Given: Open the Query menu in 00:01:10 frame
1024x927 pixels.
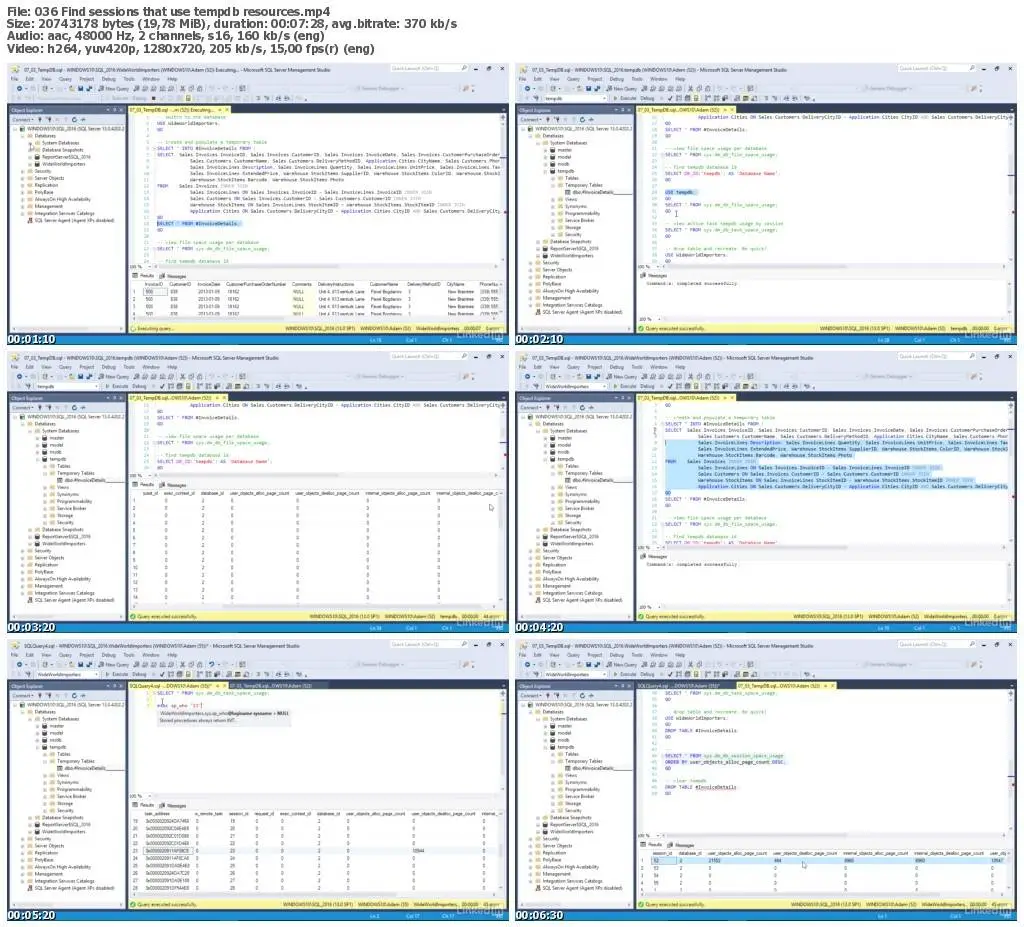Looking at the screenshot, I should (65, 79).
